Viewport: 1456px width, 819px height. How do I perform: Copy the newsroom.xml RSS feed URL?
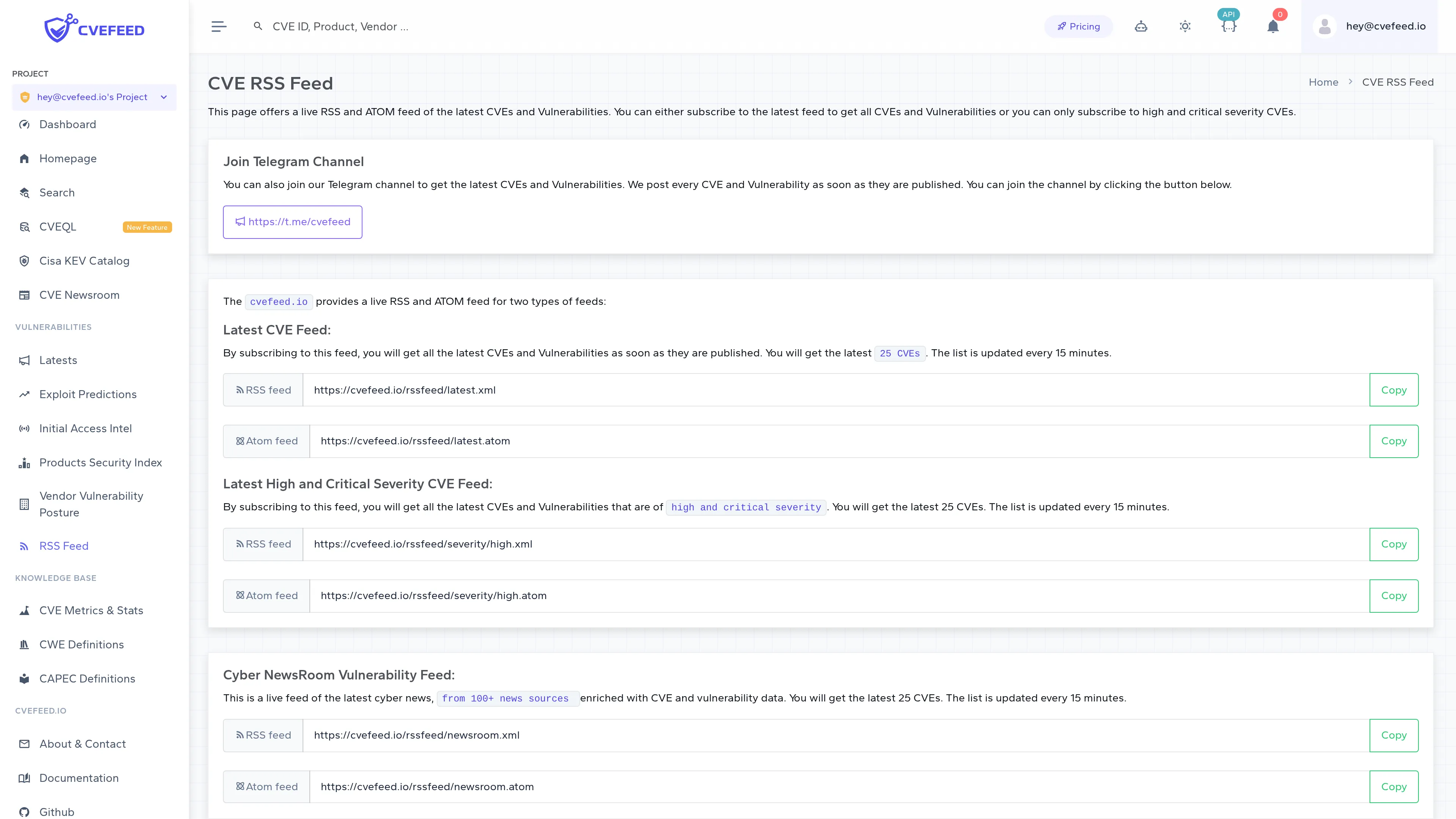1394,735
